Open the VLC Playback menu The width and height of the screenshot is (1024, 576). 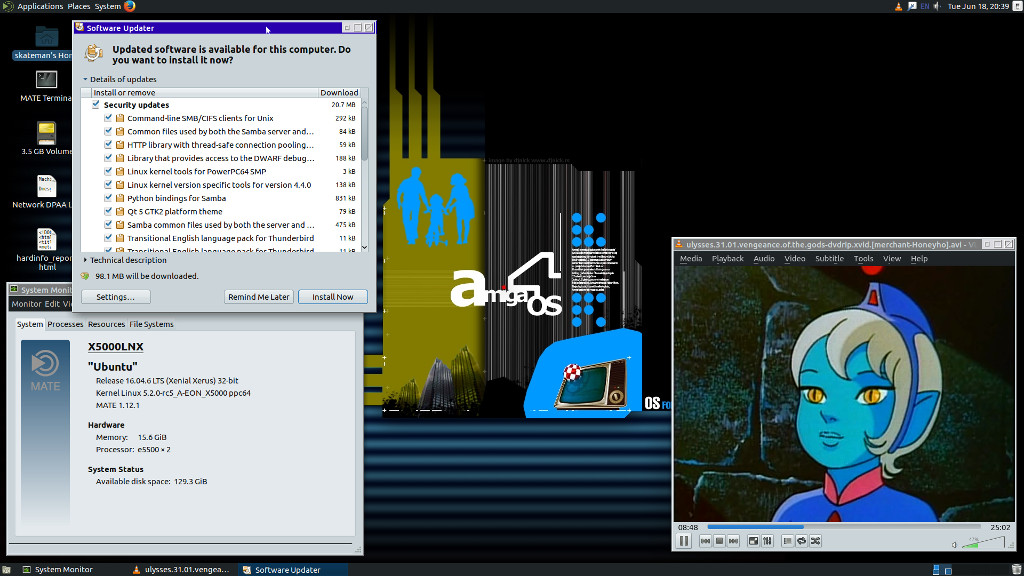click(728, 259)
